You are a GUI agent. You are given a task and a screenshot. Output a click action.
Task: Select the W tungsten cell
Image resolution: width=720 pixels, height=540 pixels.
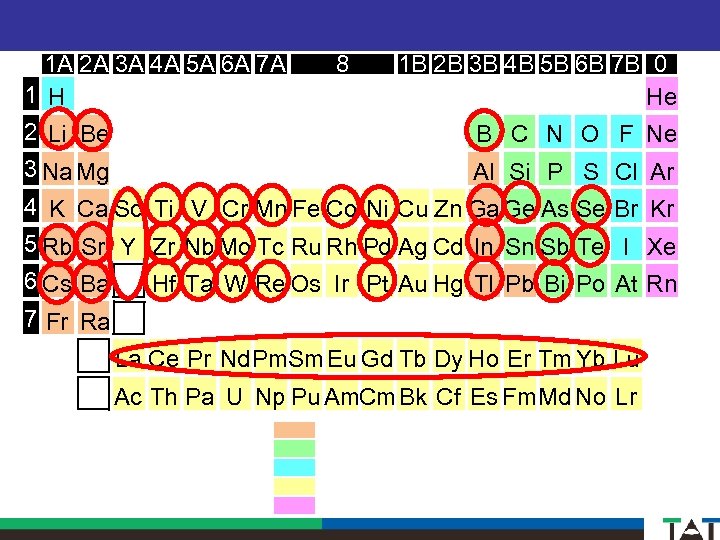tap(235, 281)
